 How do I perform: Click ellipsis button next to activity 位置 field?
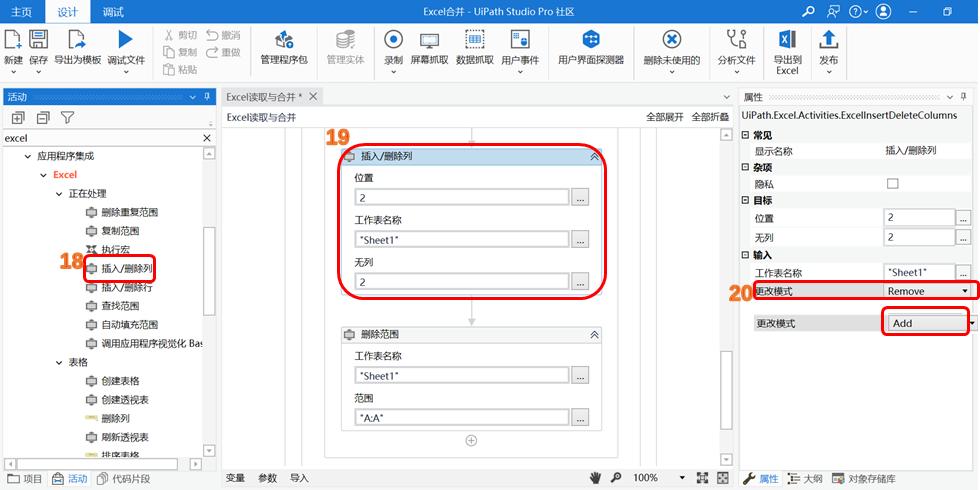[581, 198]
